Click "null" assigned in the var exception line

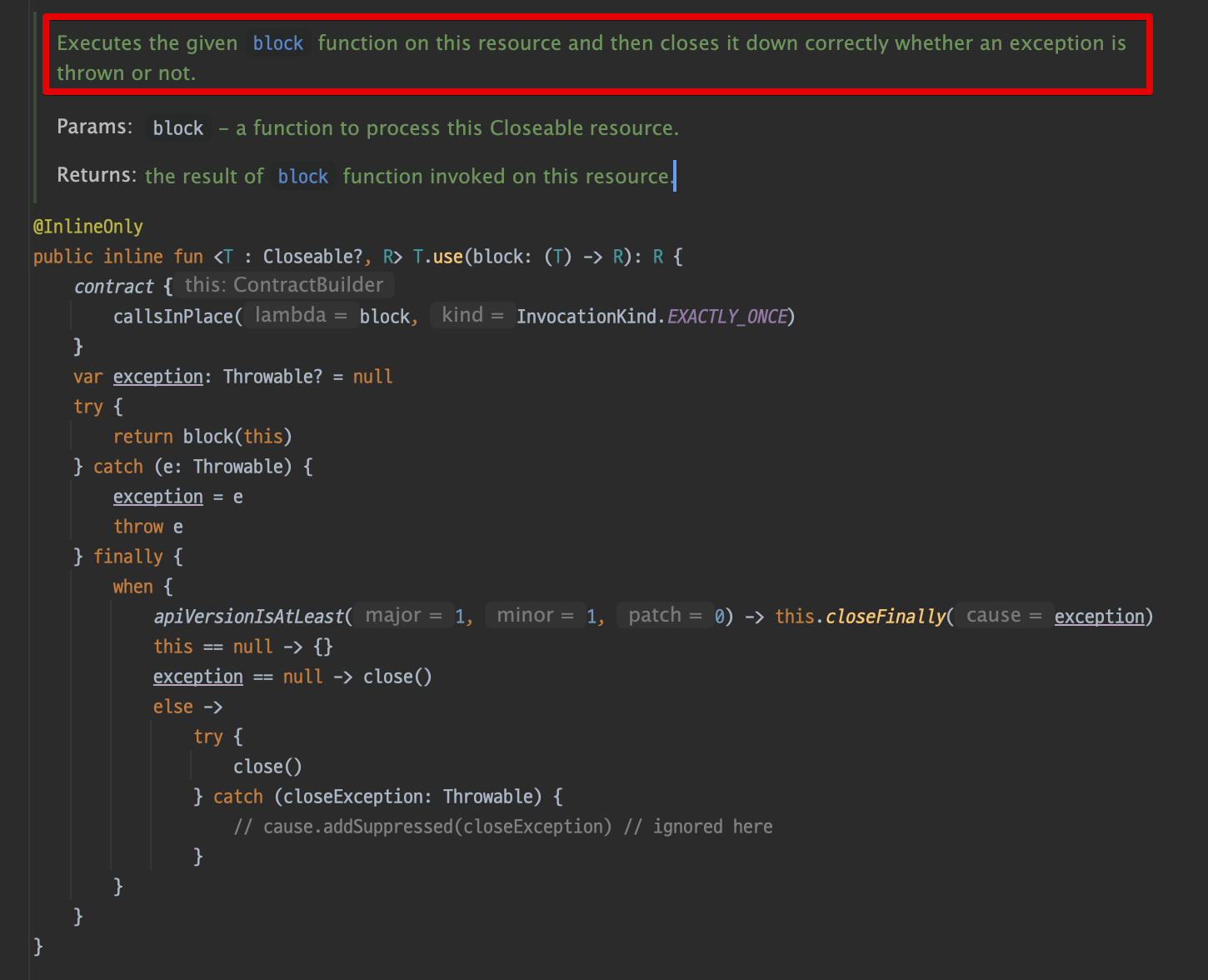(373, 377)
